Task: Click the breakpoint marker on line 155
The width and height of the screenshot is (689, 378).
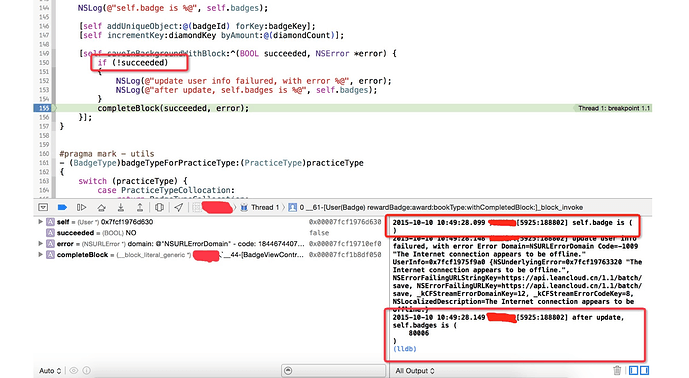Action: pos(44,108)
